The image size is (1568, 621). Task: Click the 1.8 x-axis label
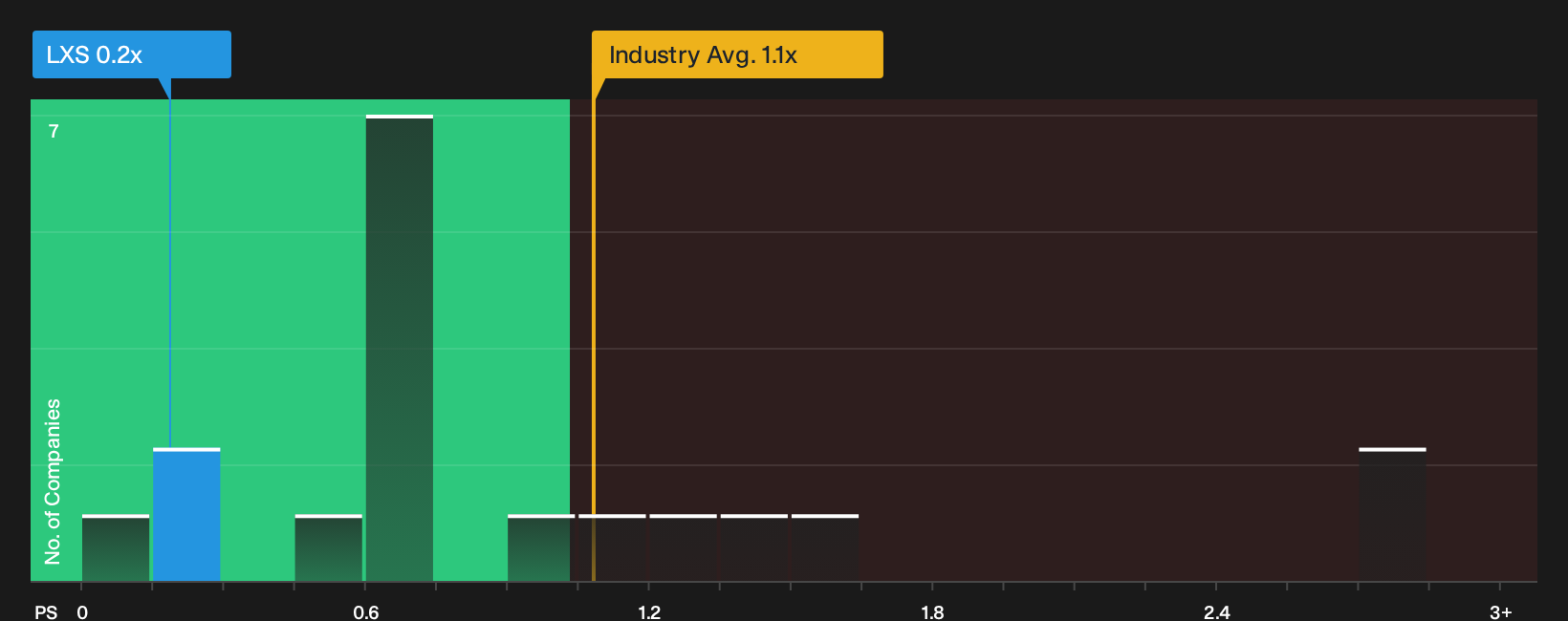click(932, 611)
